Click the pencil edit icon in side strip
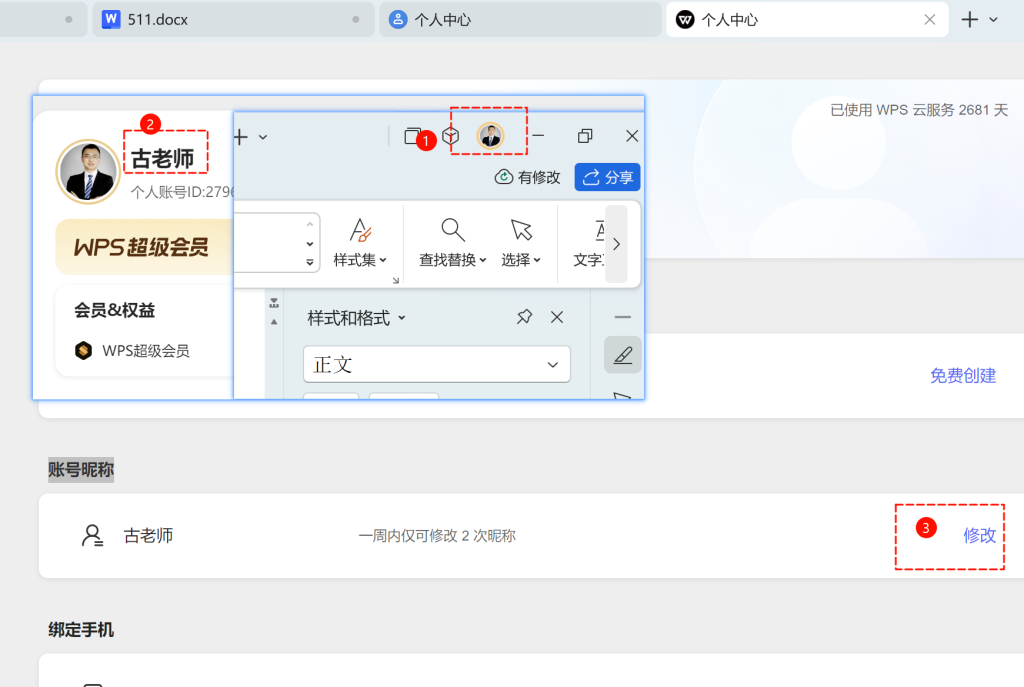This screenshot has height=687, width=1024. (x=623, y=355)
